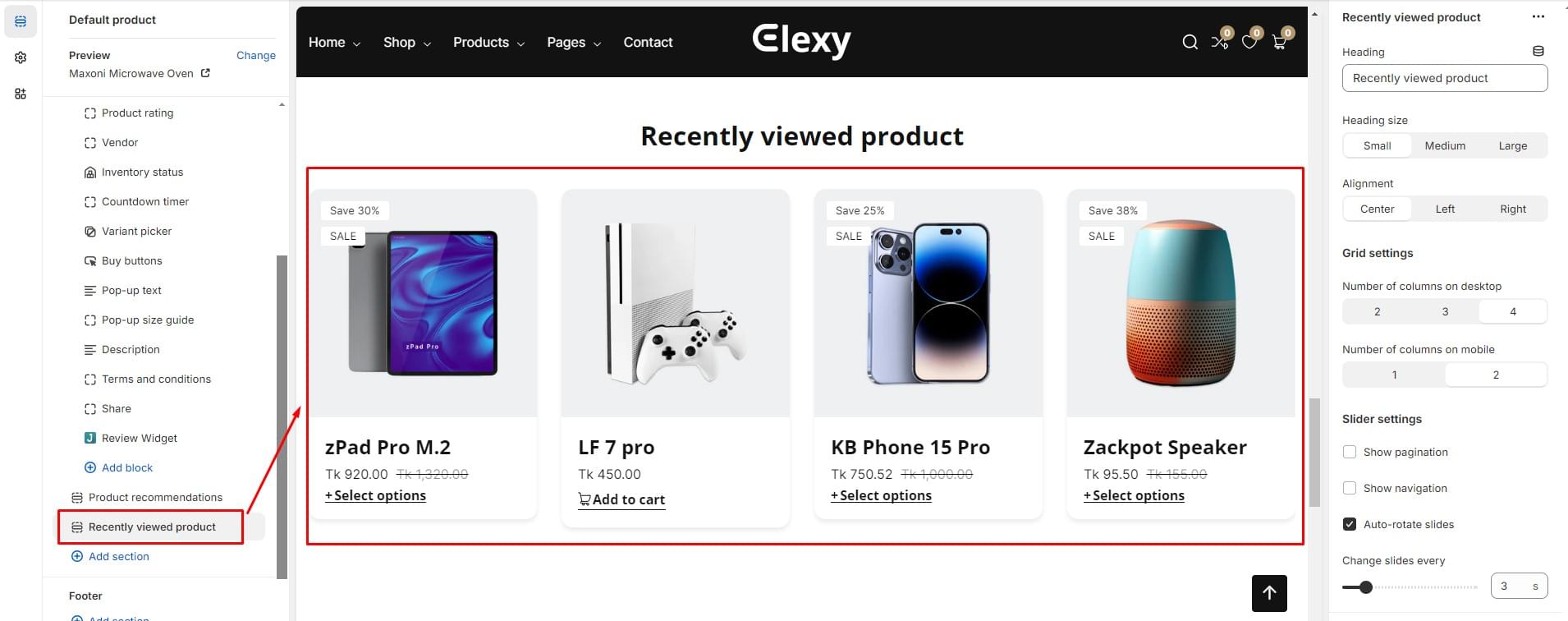Open the theme settings gear icon
Image resolution: width=1568 pixels, height=621 pixels.
coord(21,57)
